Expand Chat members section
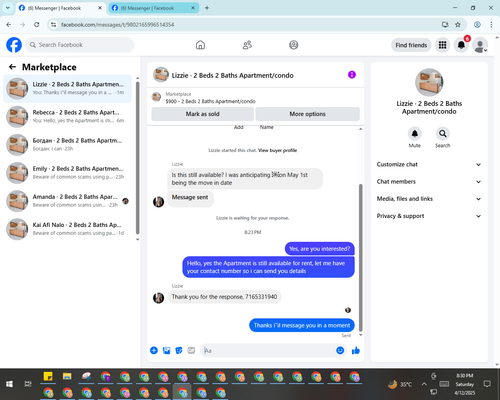Screen dimensions: 500x400 pyautogui.click(x=429, y=182)
